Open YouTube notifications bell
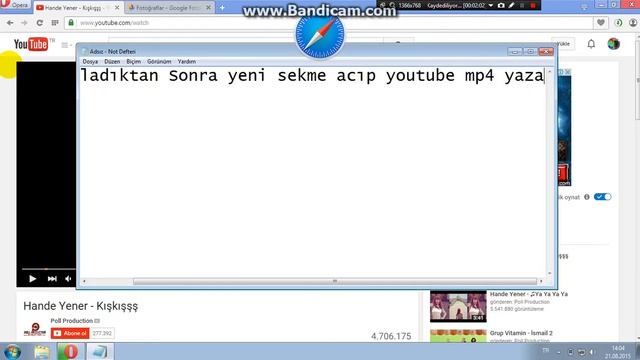Screen dimensions: 640x360 click(591, 44)
